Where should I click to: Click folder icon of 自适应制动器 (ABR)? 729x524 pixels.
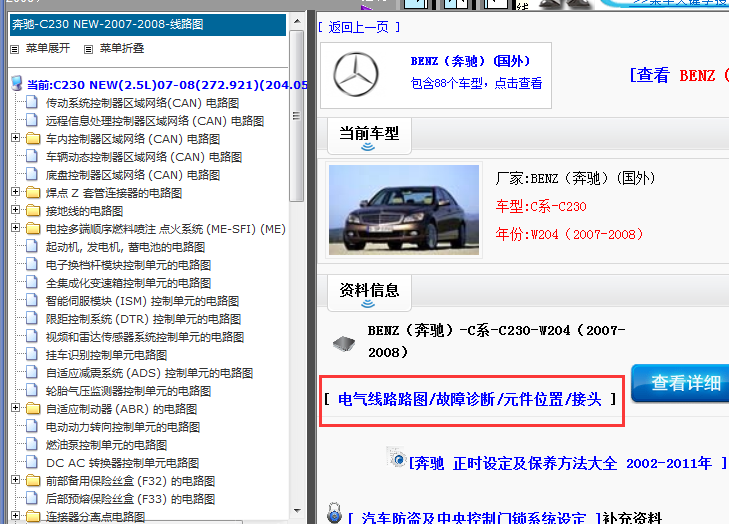pyautogui.click(x=33, y=409)
